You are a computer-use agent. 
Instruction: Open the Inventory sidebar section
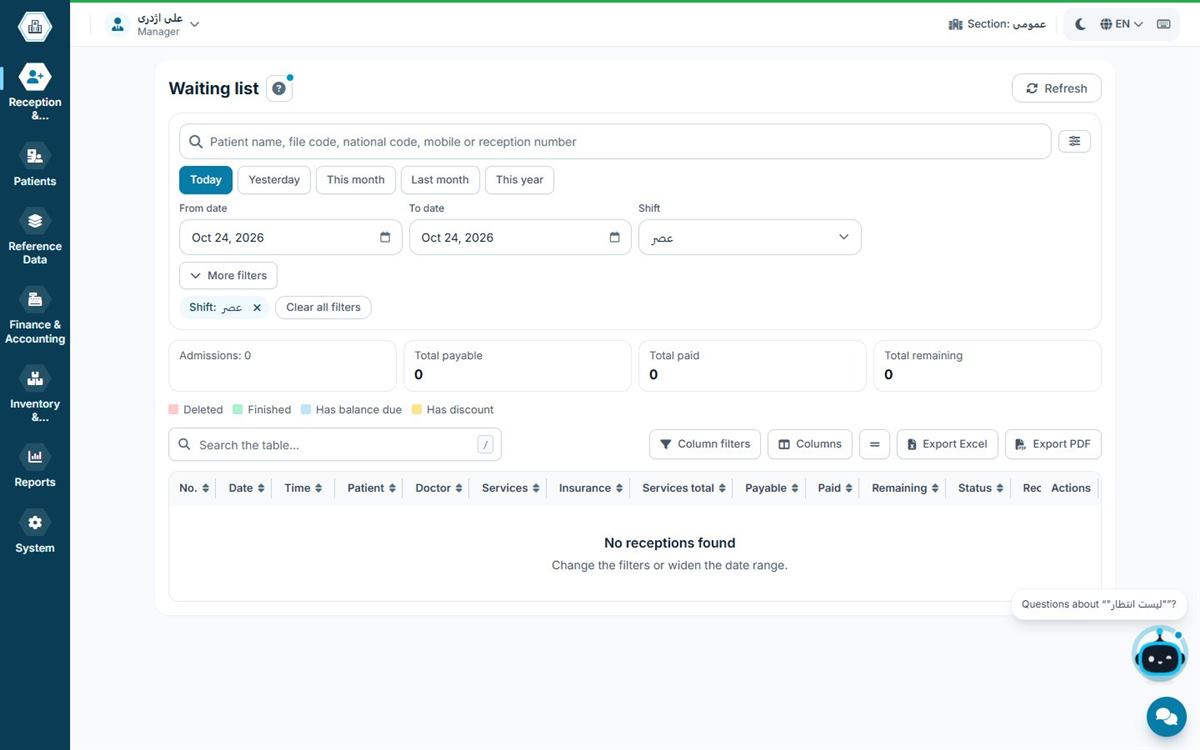click(35, 395)
